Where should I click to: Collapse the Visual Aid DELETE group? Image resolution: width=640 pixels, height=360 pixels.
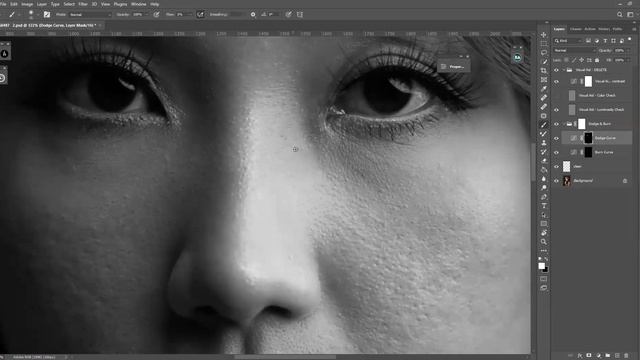coord(564,70)
